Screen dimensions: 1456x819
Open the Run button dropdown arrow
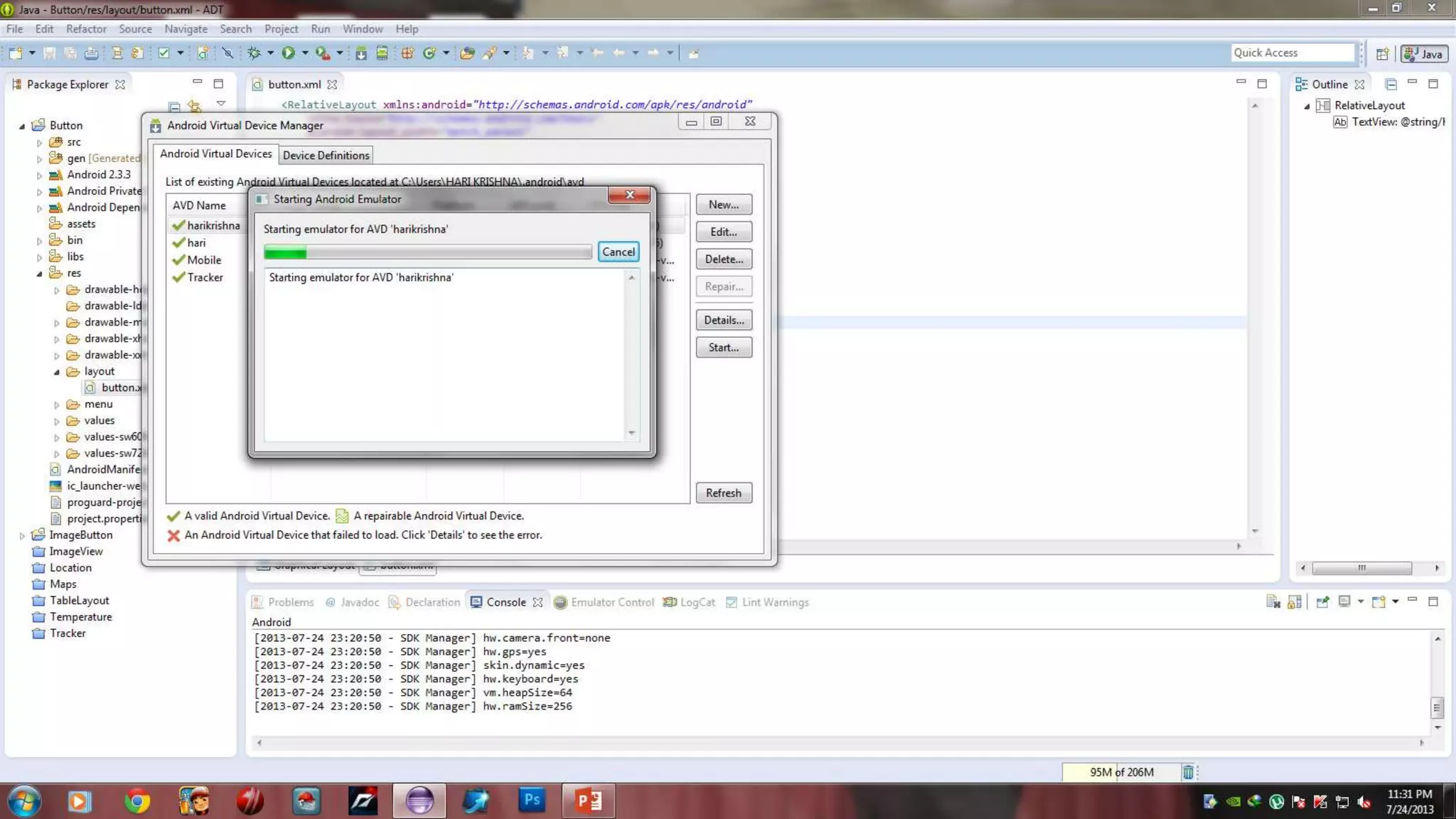[305, 53]
